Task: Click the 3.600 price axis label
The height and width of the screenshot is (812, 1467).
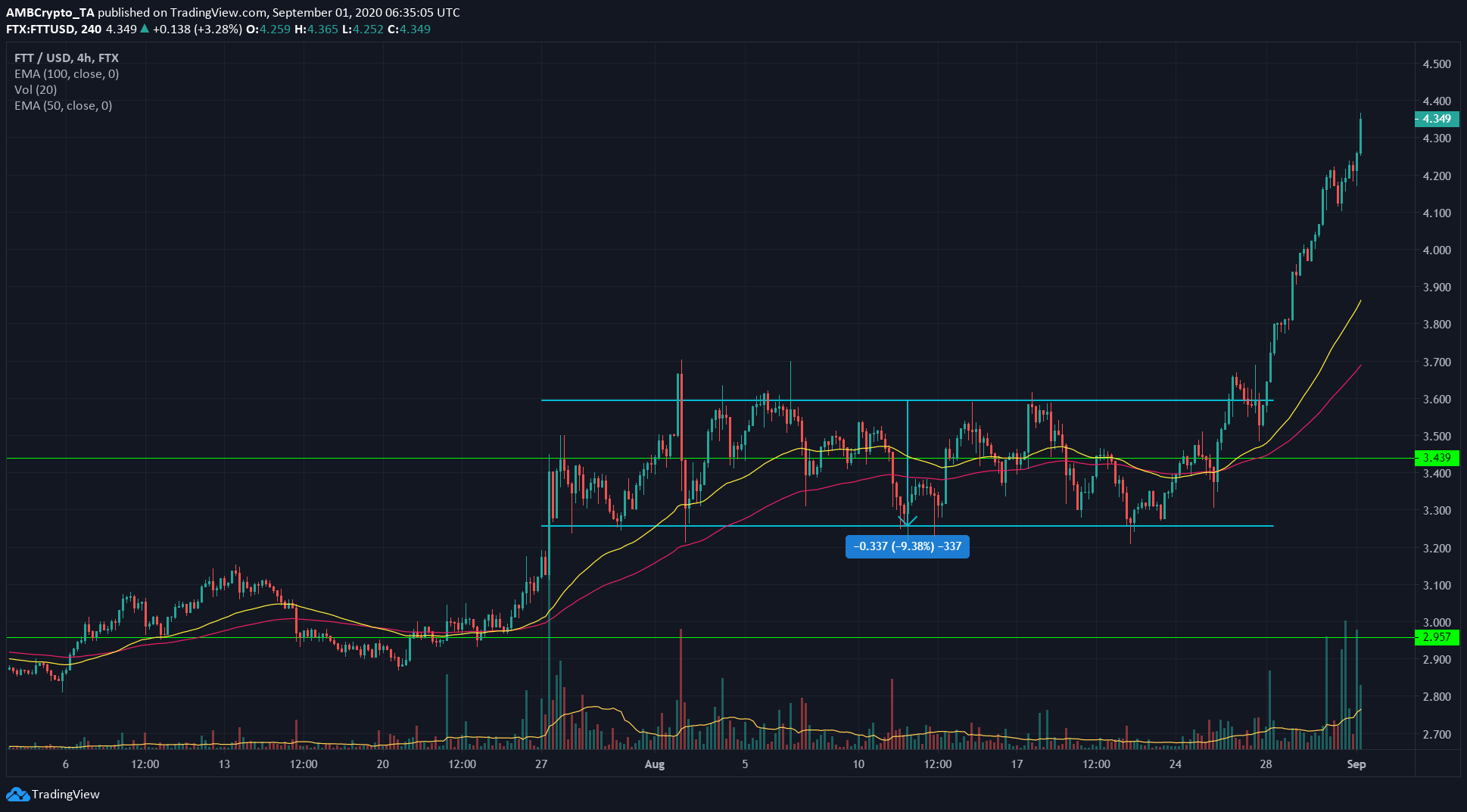Action: click(x=1437, y=400)
